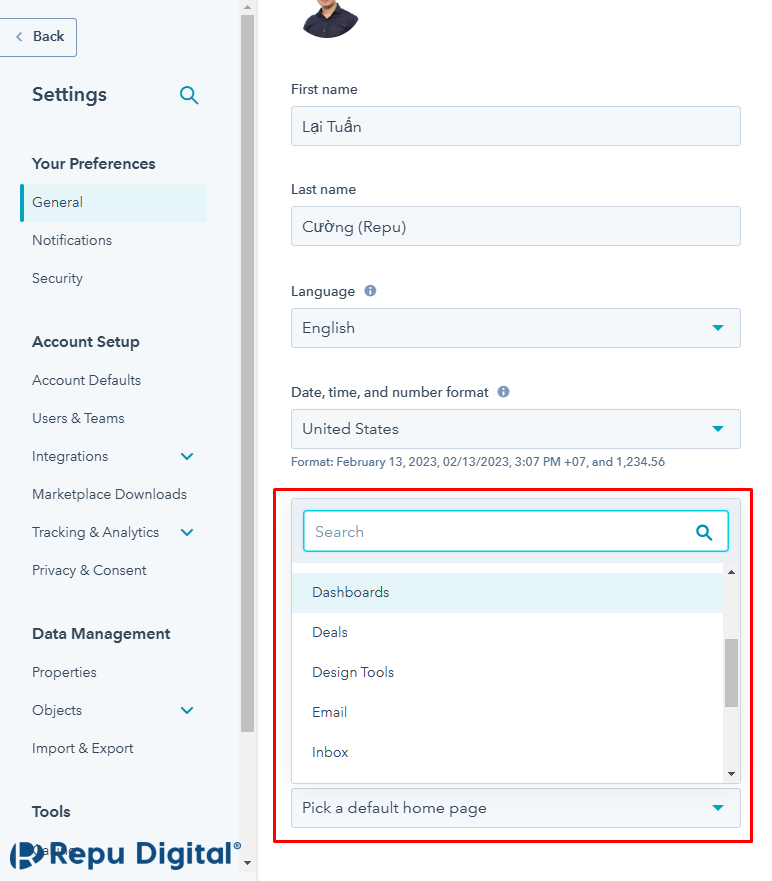Expand the Tracking & Analytics chevron
The width and height of the screenshot is (772, 881).
[187, 532]
